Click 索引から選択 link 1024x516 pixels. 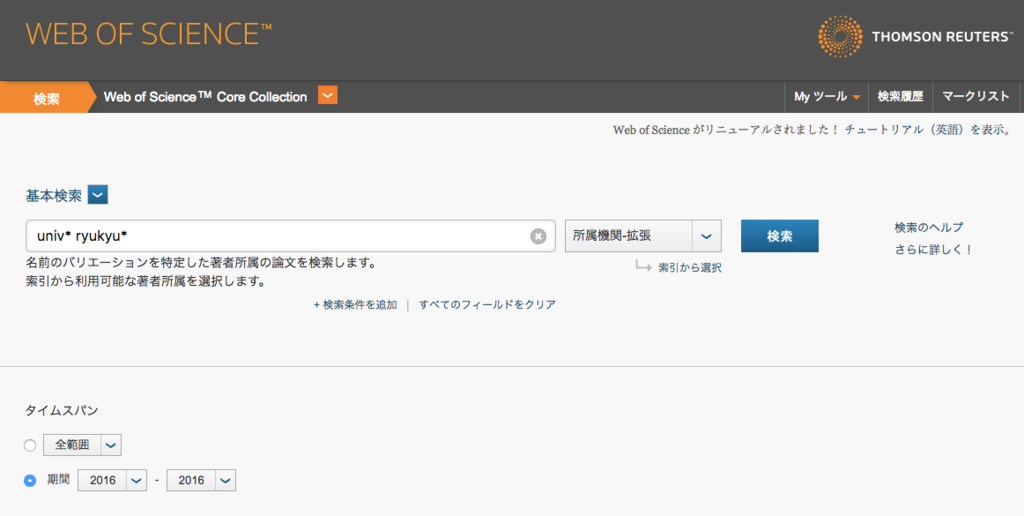(x=690, y=267)
